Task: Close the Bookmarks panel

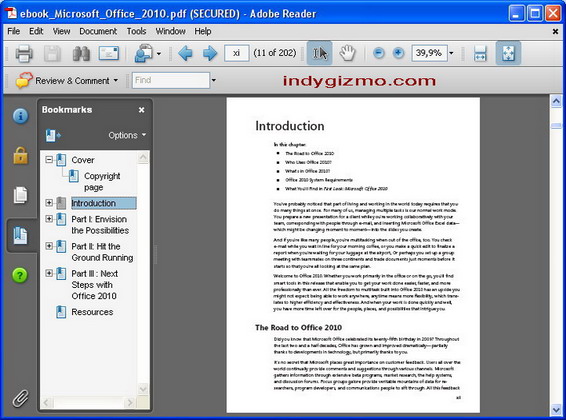Action: [x=142, y=110]
